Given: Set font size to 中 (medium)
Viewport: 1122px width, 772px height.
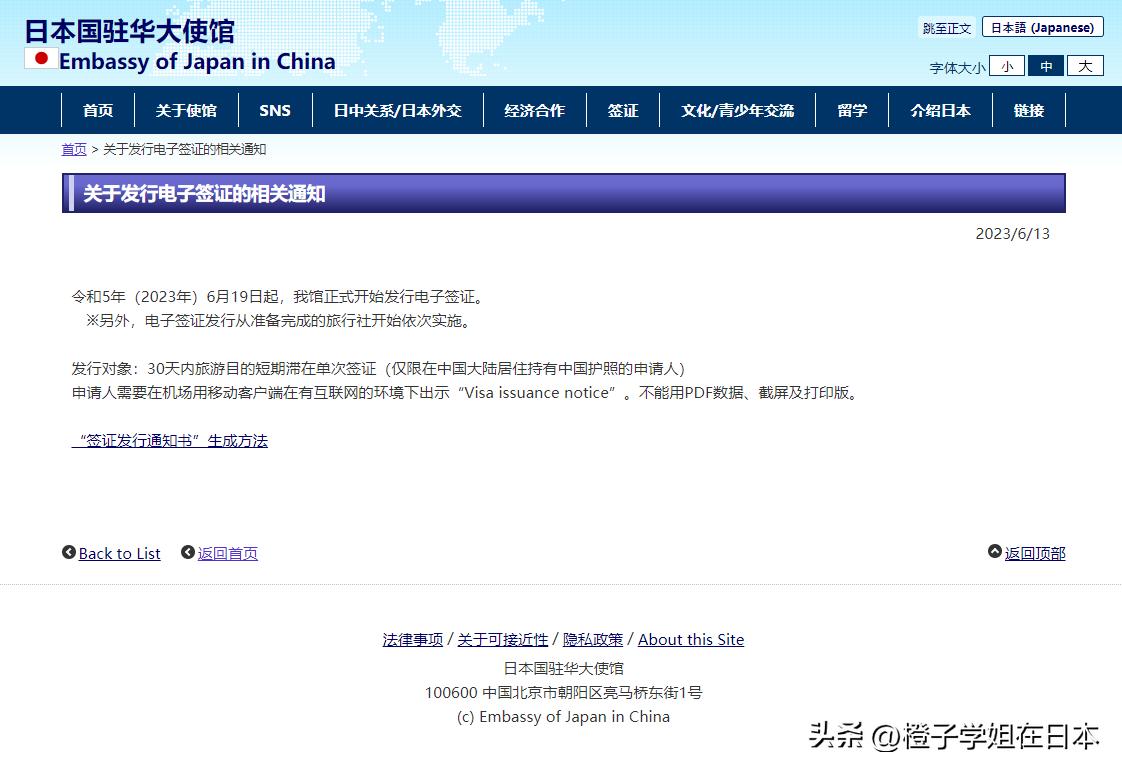Looking at the screenshot, I should point(1046,67).
